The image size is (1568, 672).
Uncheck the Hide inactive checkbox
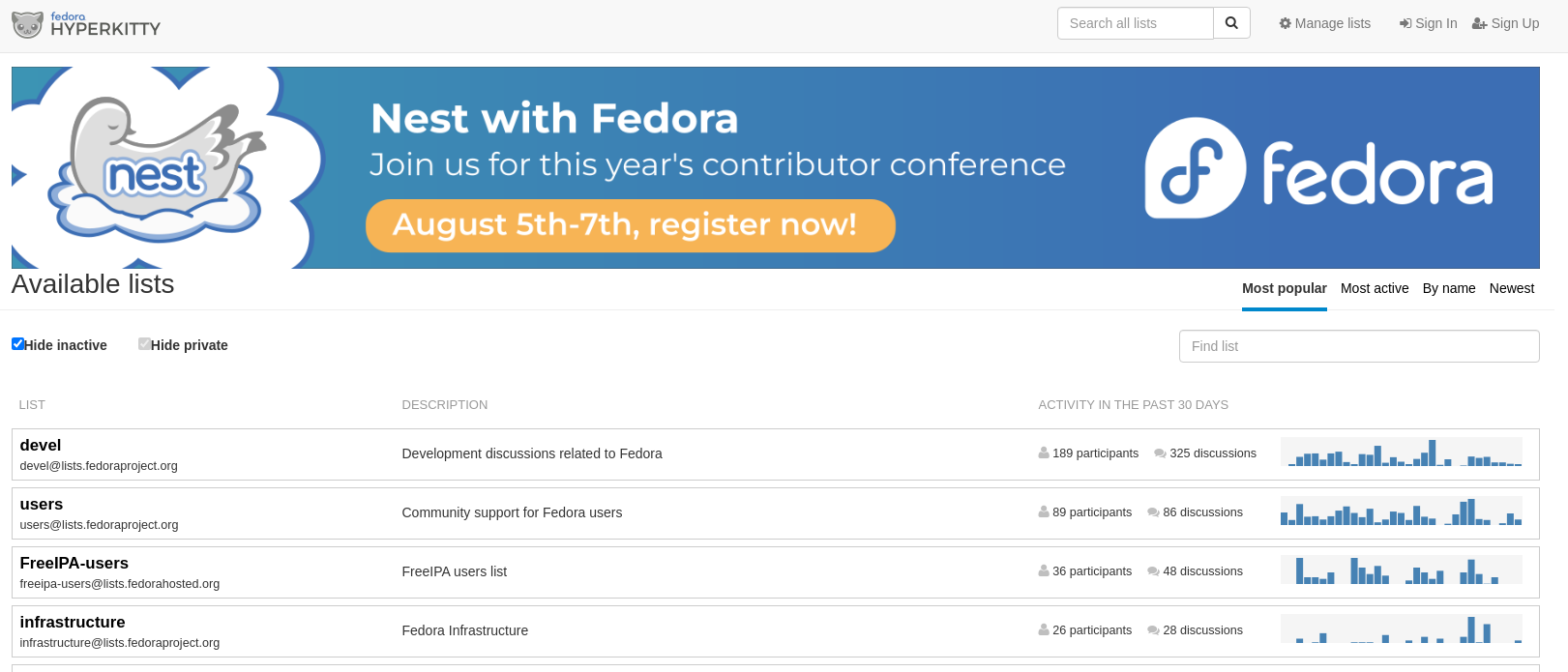17,343
